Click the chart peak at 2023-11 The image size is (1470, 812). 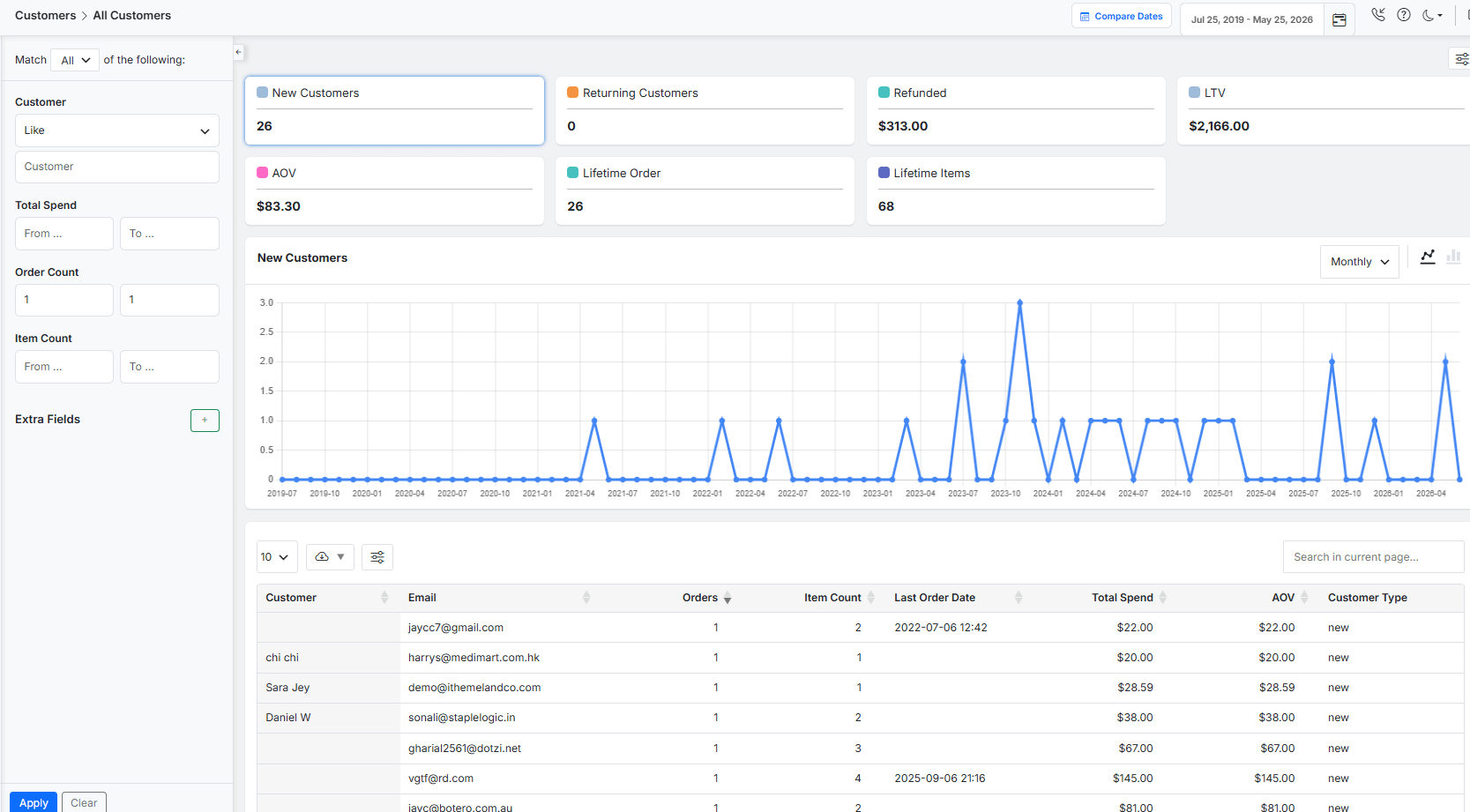(1019, 302)
